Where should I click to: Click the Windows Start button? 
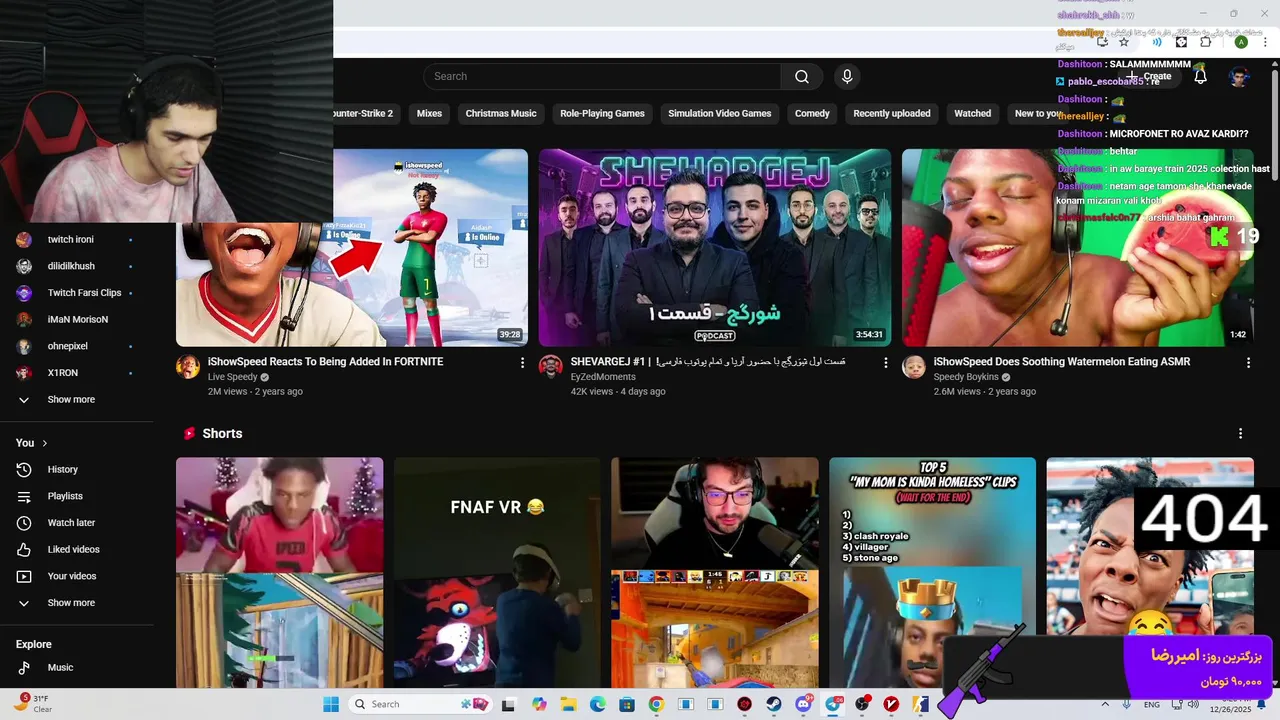pos(331,705)
